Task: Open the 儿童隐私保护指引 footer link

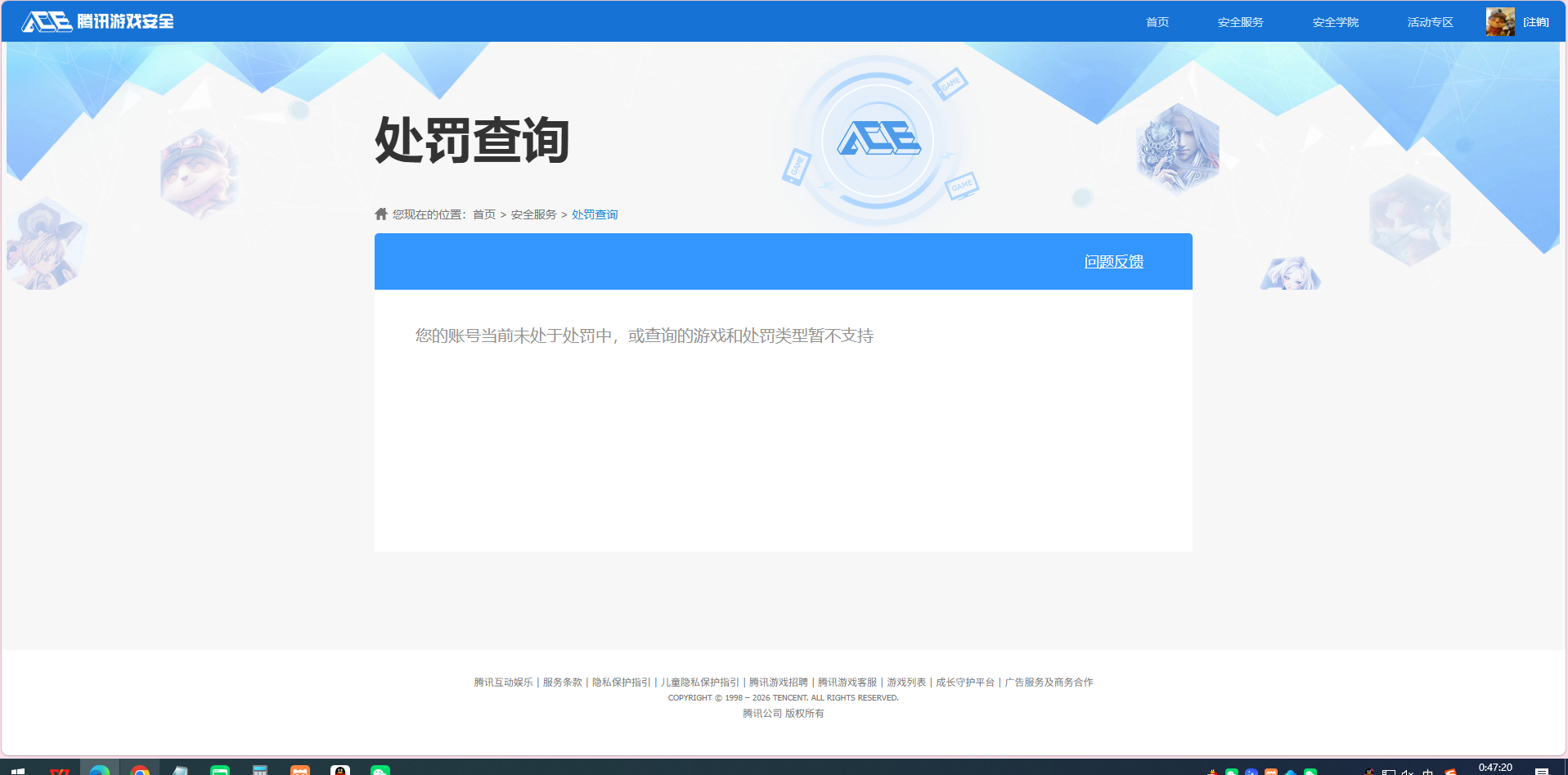Action: coord(699,683)
